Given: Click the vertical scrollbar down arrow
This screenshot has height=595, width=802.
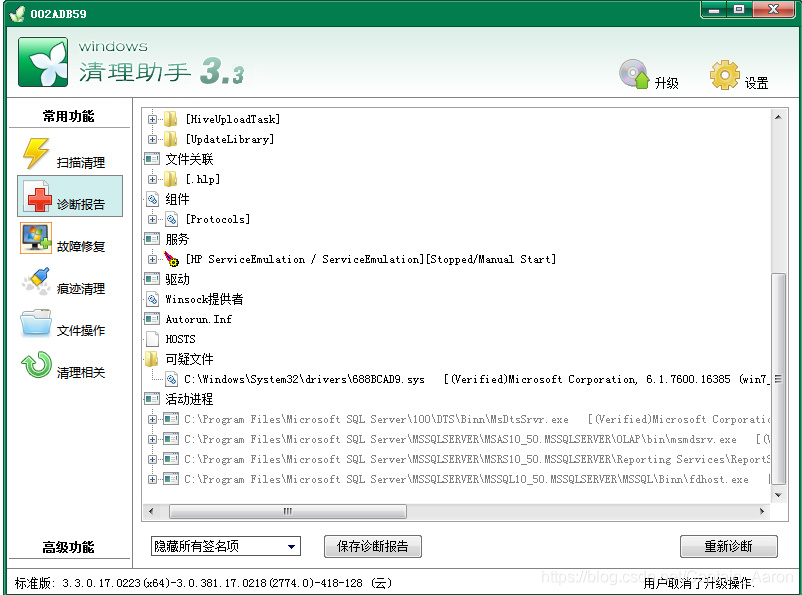Looking at the screenshot, I should point(778,495).
